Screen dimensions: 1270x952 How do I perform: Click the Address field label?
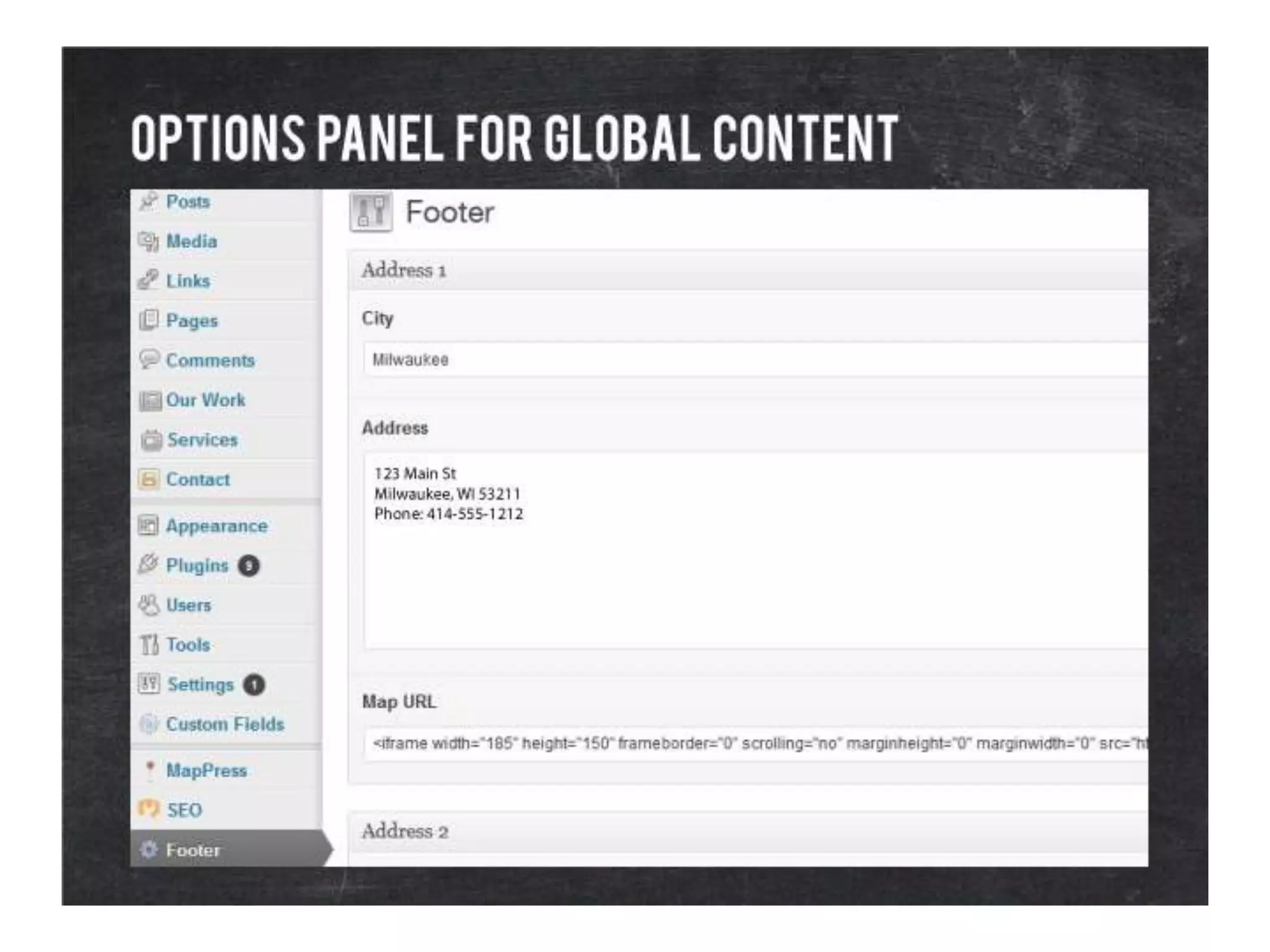click(395, 428)
